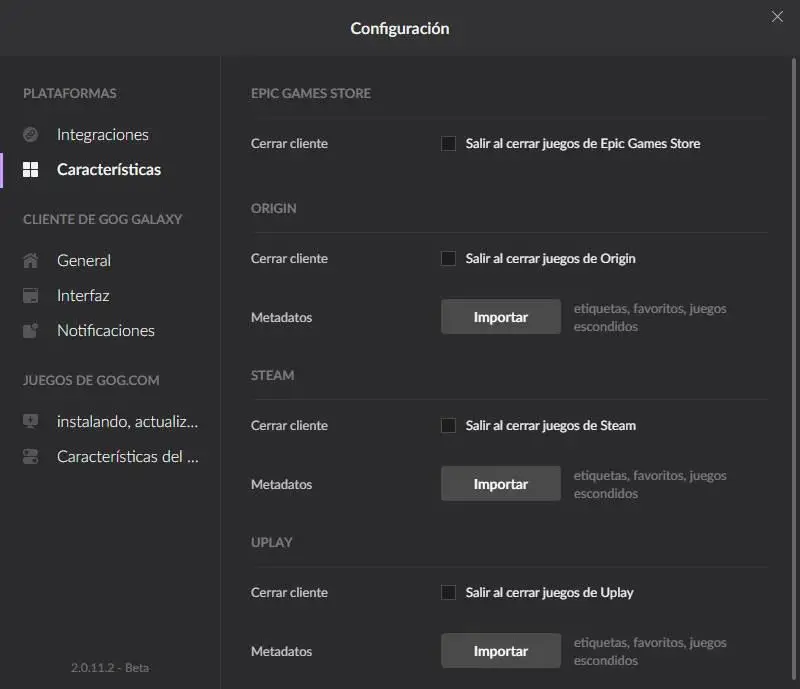Toggle 'Salir al cerrar juegos de Steam' checkbox

(449, 426)
